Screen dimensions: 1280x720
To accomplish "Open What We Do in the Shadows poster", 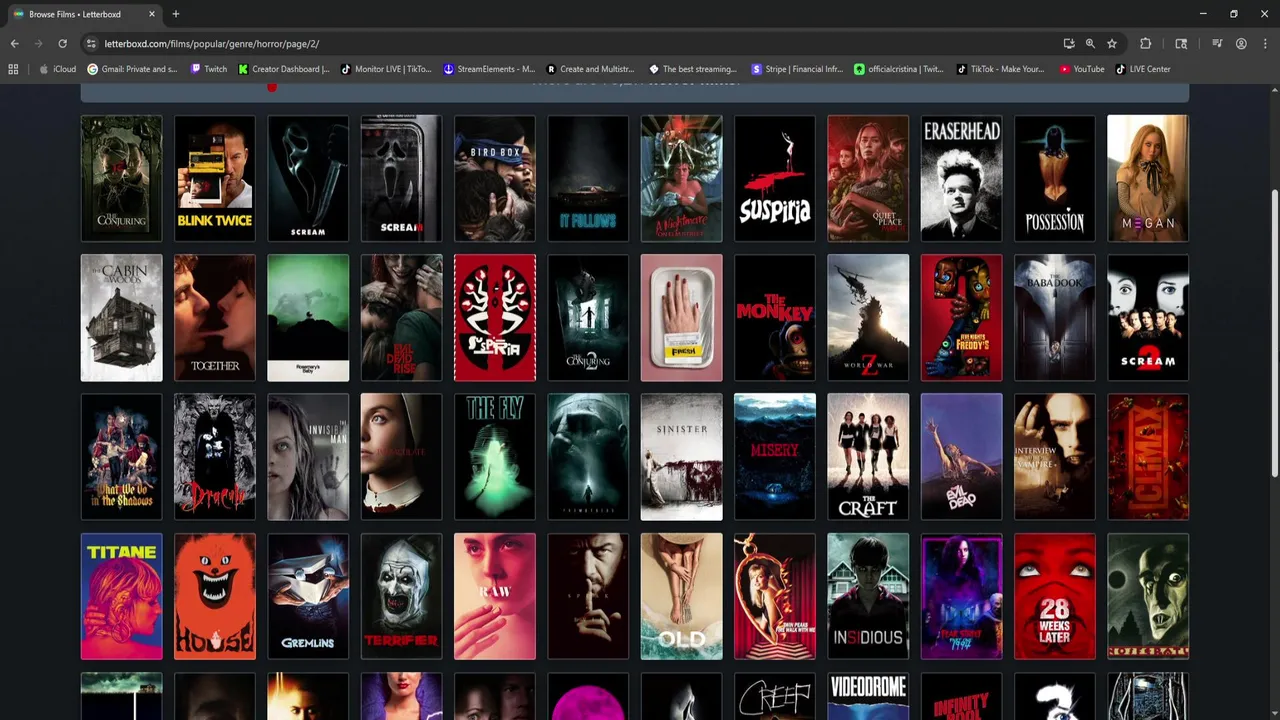I will click(x=121, y=457).
